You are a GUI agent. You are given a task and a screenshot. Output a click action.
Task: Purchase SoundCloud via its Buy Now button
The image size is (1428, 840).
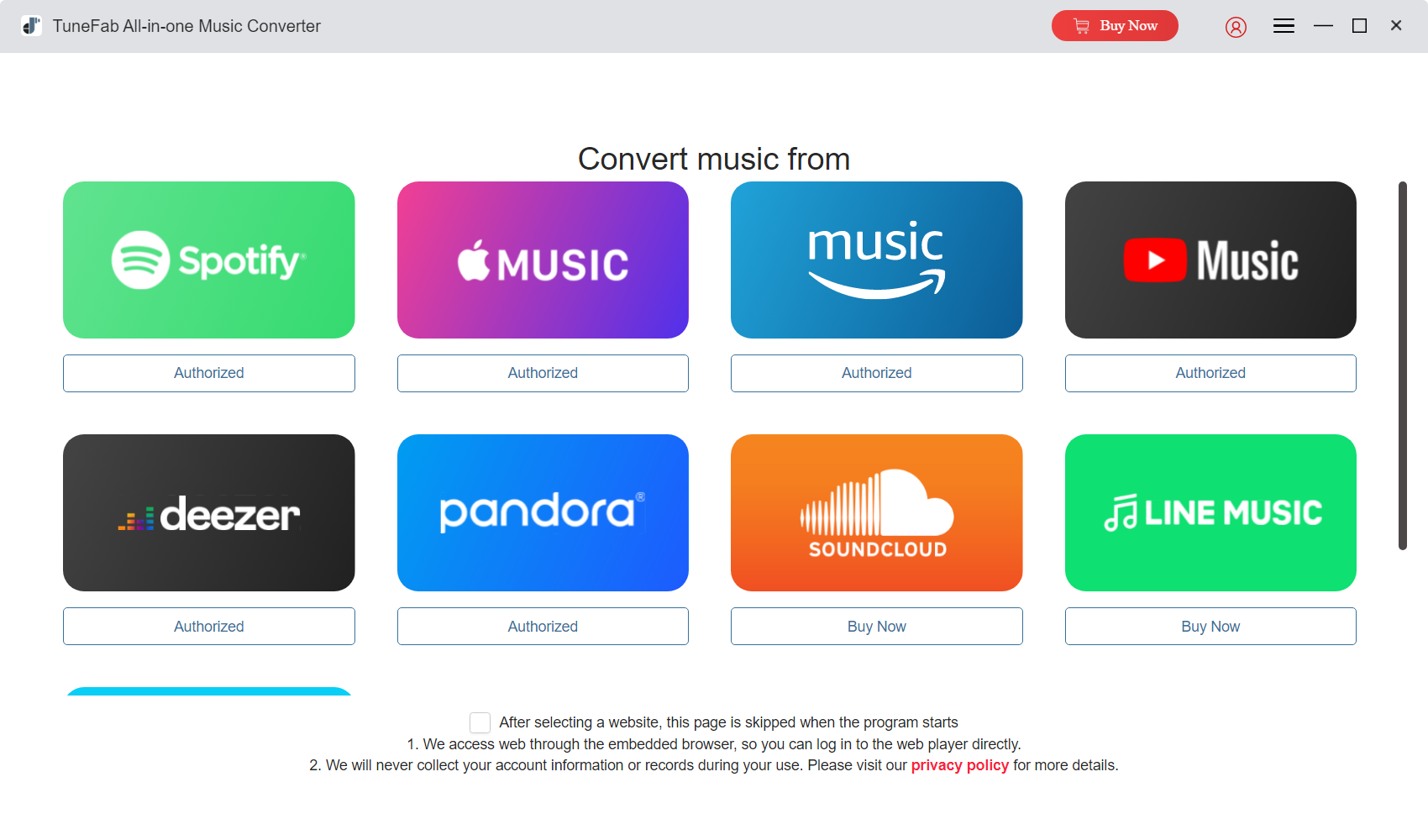point(876,626)
